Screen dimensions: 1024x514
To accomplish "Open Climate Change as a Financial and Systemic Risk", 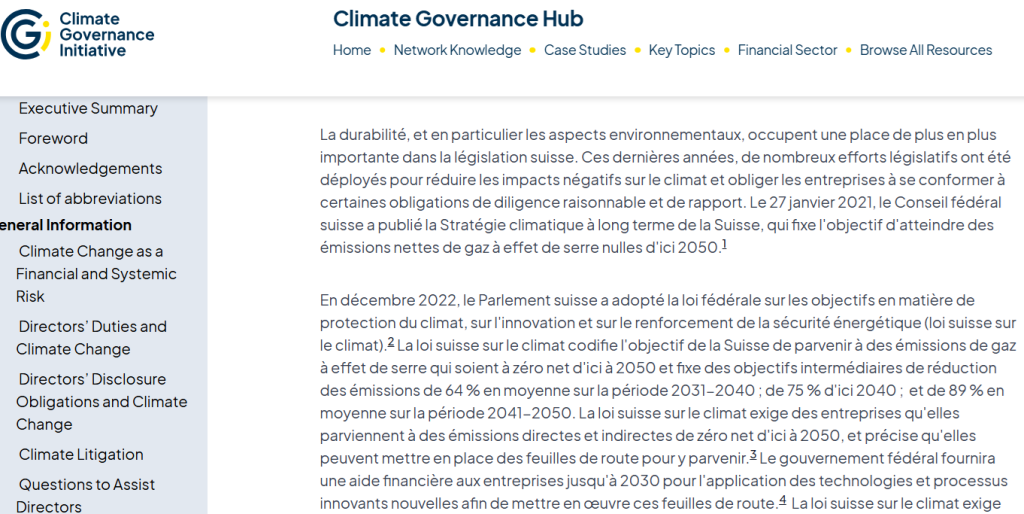I will (96, 274).
